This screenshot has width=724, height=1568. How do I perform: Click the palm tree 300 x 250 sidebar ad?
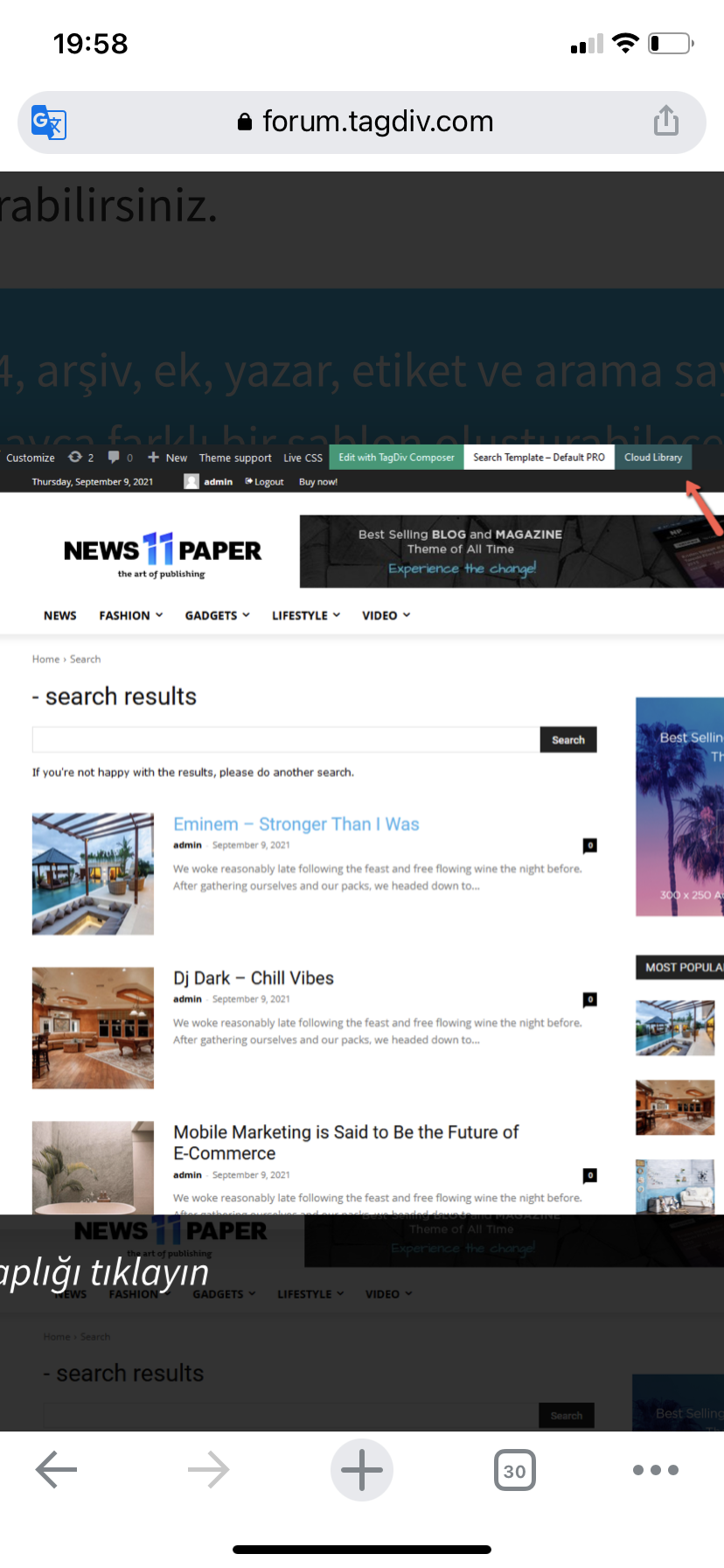click(679, 807)
